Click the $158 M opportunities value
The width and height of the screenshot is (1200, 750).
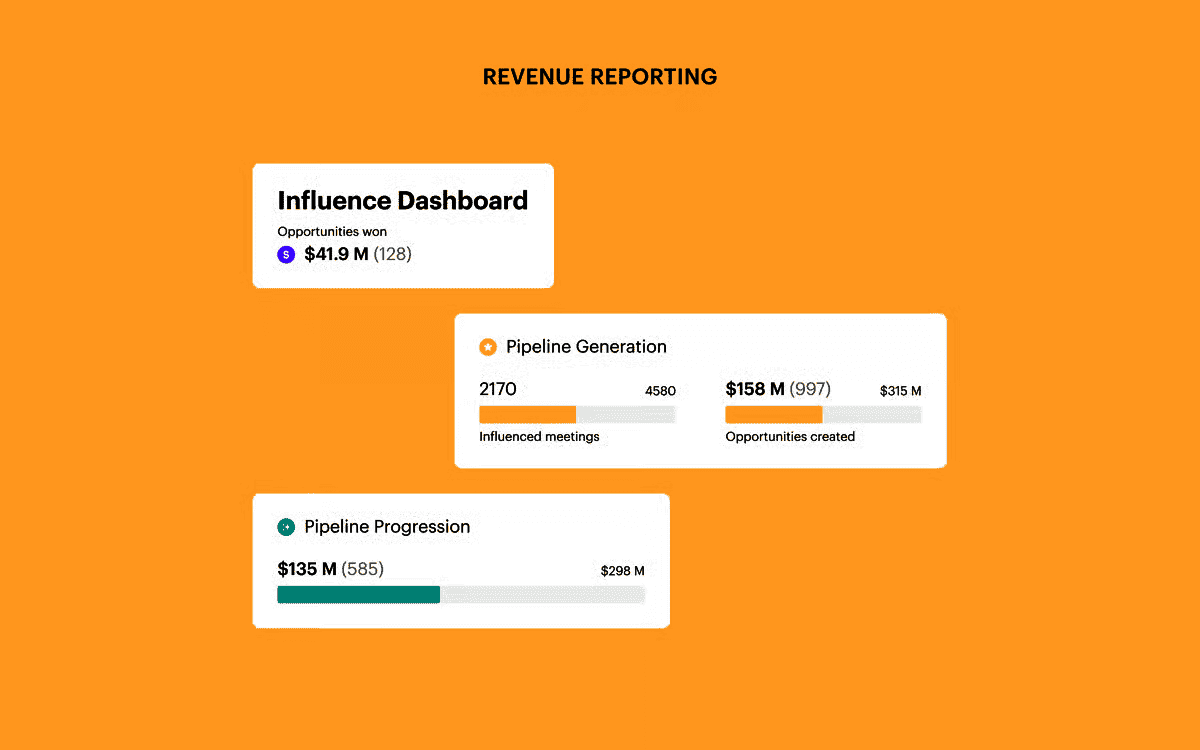(755, 389)
